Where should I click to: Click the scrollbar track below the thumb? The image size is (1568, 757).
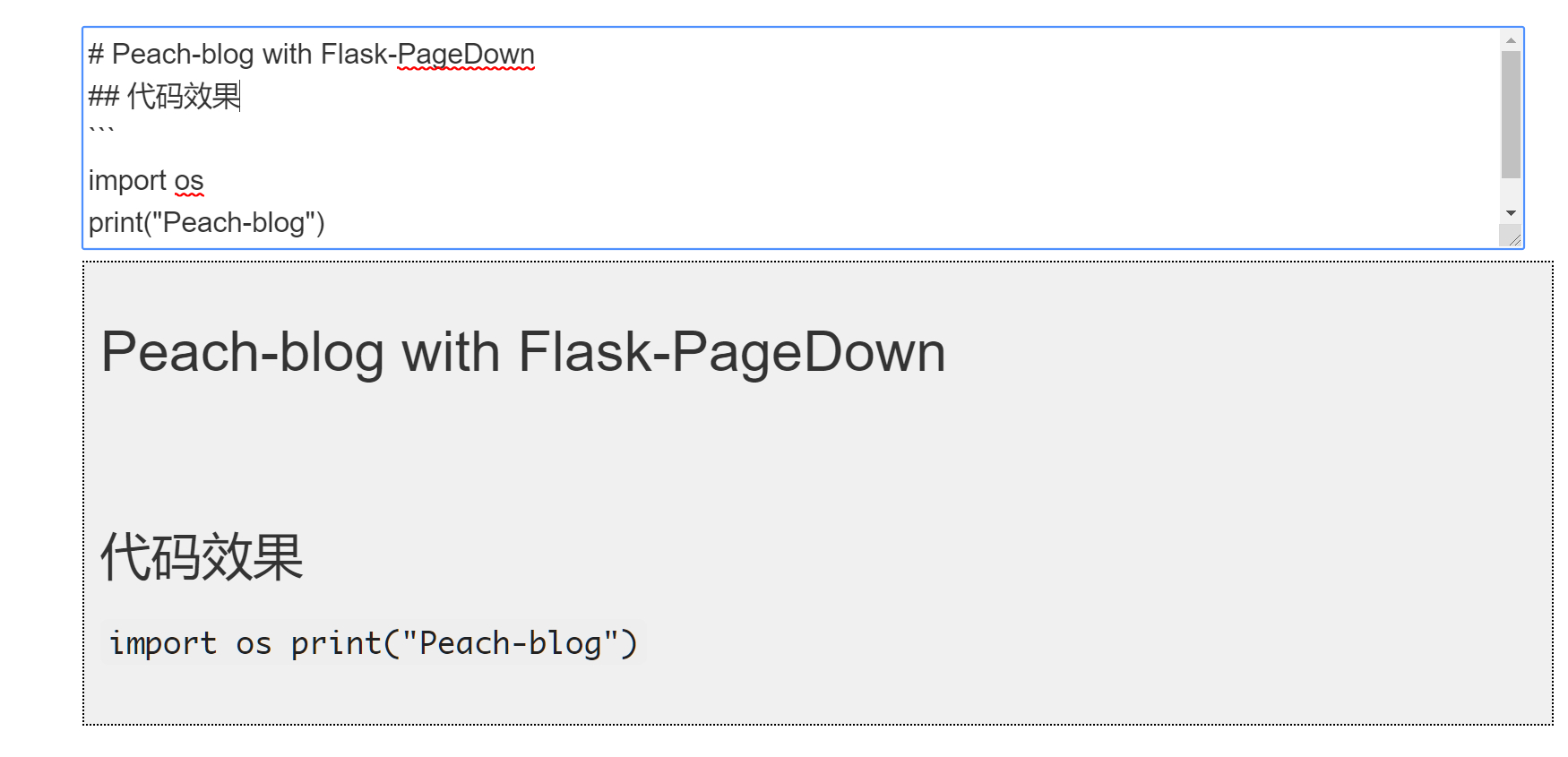[x=1511, y=190]
